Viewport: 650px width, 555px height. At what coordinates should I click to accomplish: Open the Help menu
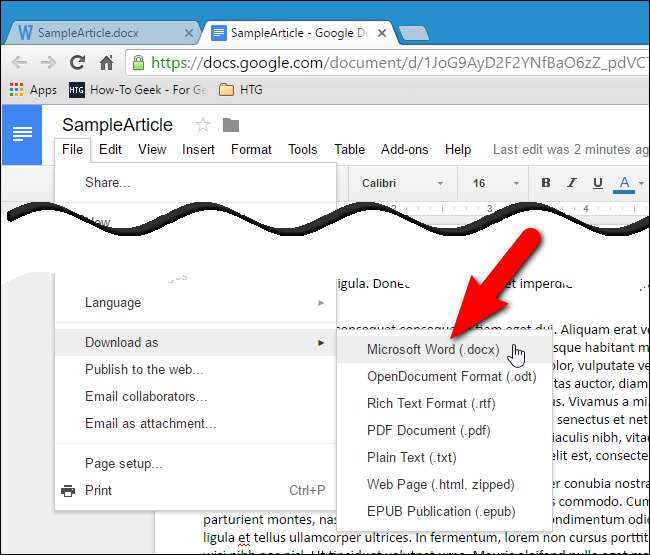click(x=458, y=149)
